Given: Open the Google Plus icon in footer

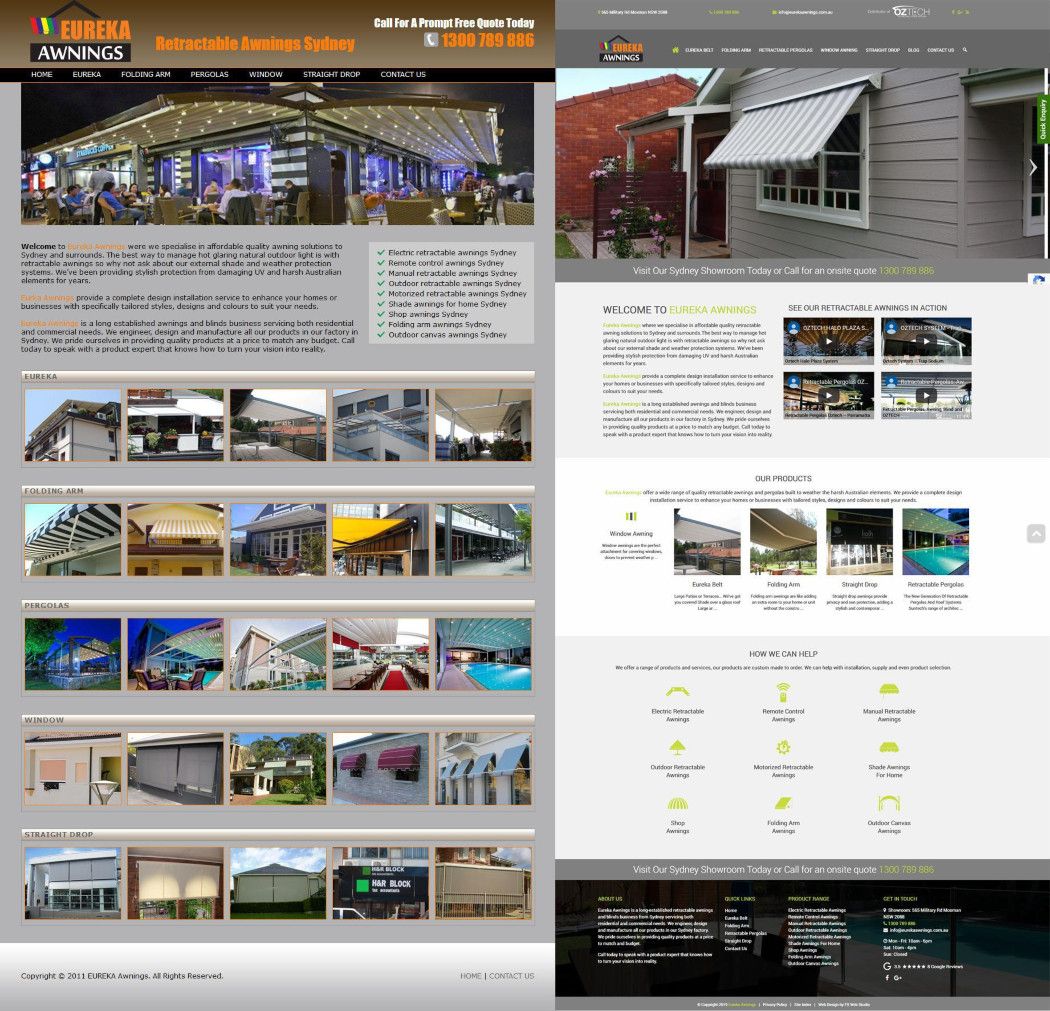Looking at the screenshot, I should click(897, 978).
